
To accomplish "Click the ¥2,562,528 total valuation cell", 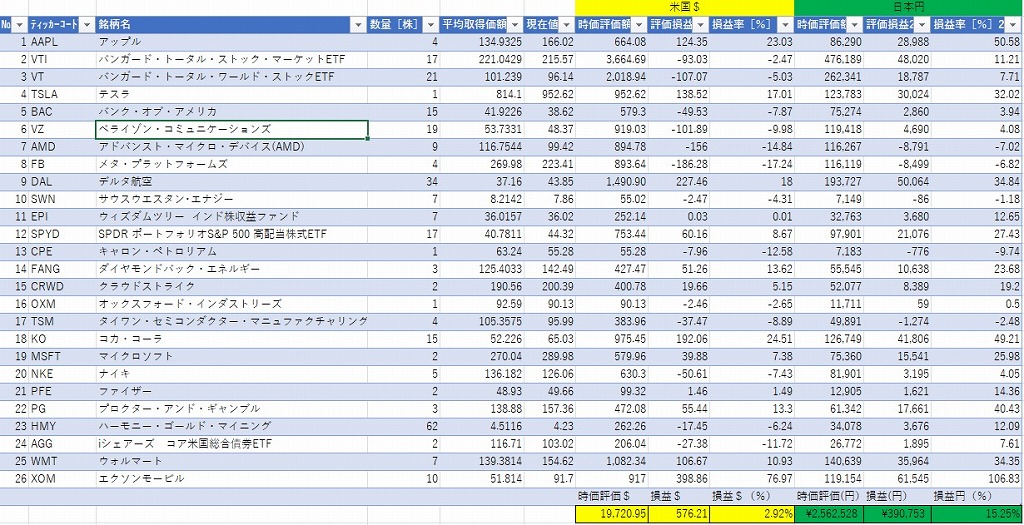I will [828, 514].
